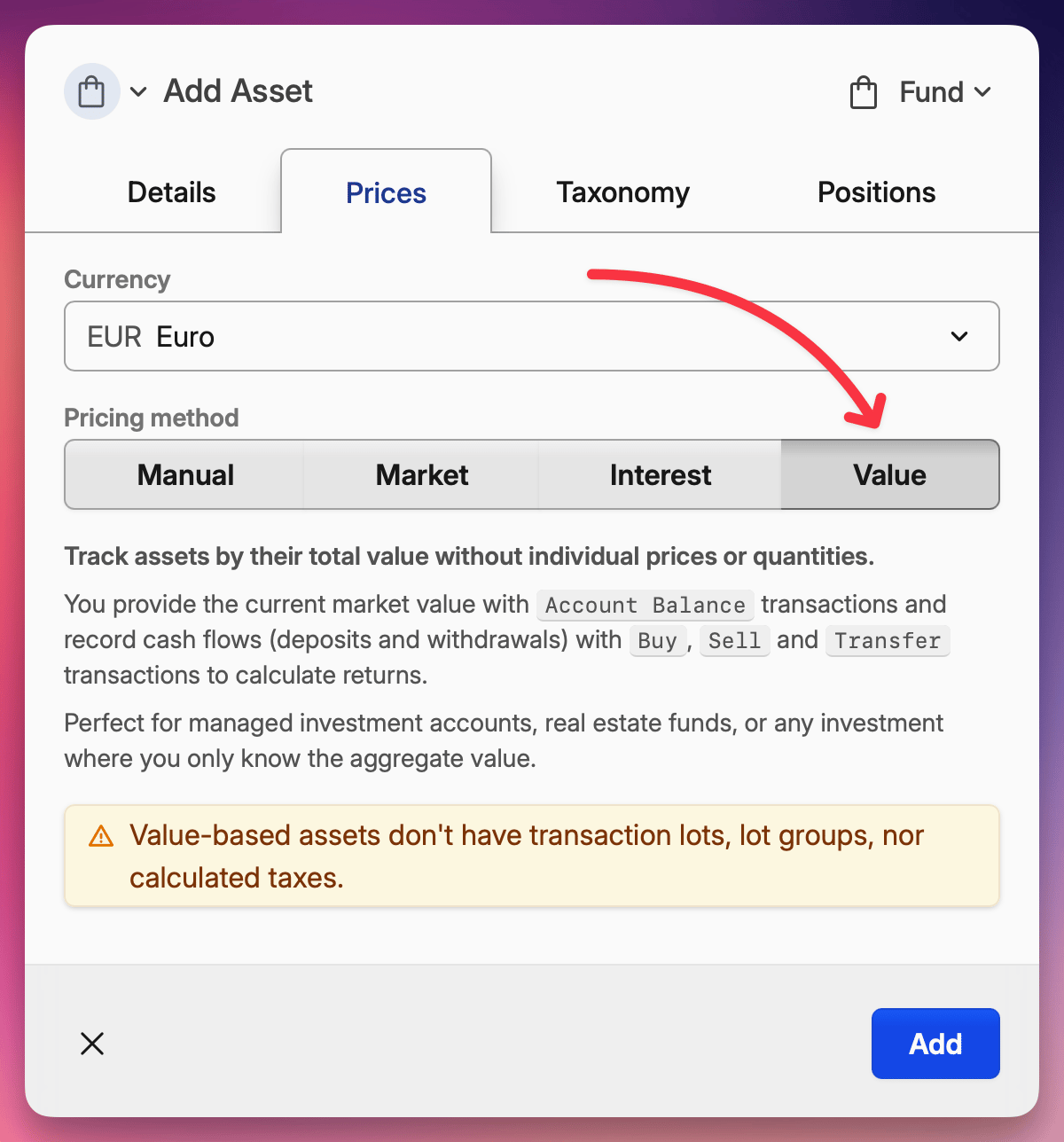The height and width of the screenshot is (1142, 1064).
Task: Switch to the Taxonomy tab
Action: tap(622, 192)
